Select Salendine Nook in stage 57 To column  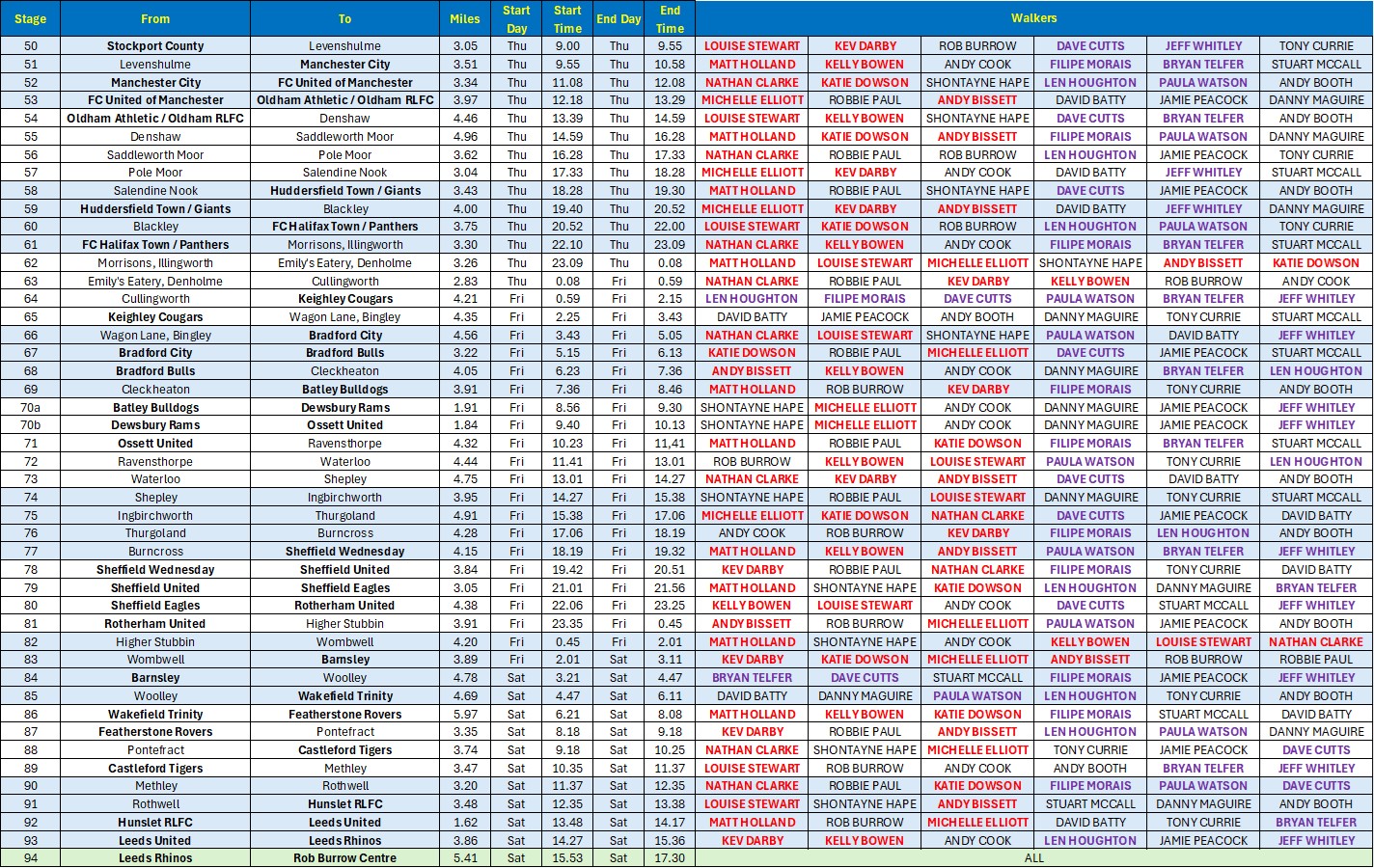(x=345, y=173)
